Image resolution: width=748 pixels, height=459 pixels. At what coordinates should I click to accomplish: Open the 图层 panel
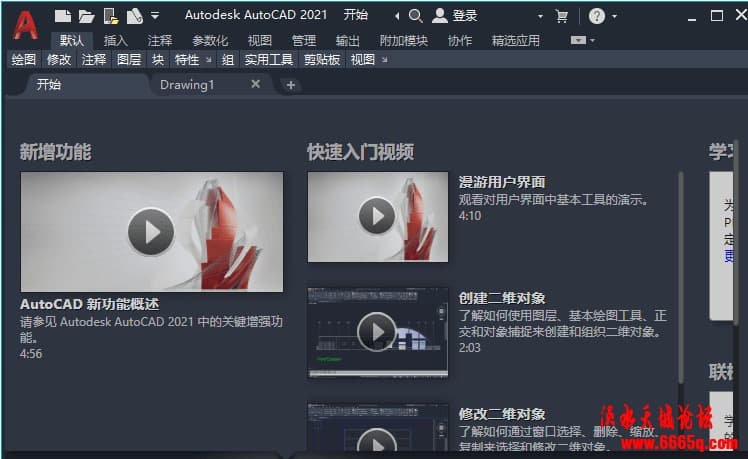coord(129,60)
